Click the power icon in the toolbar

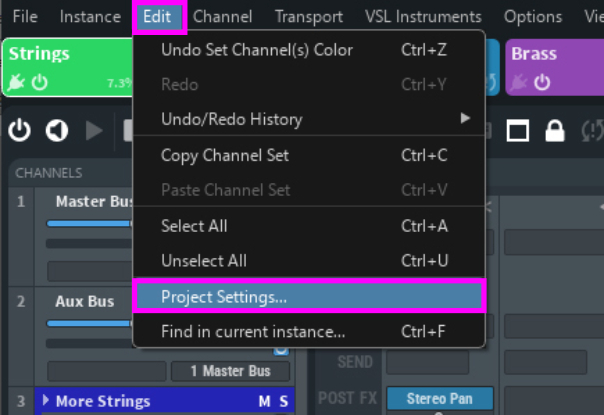point(20,130)
